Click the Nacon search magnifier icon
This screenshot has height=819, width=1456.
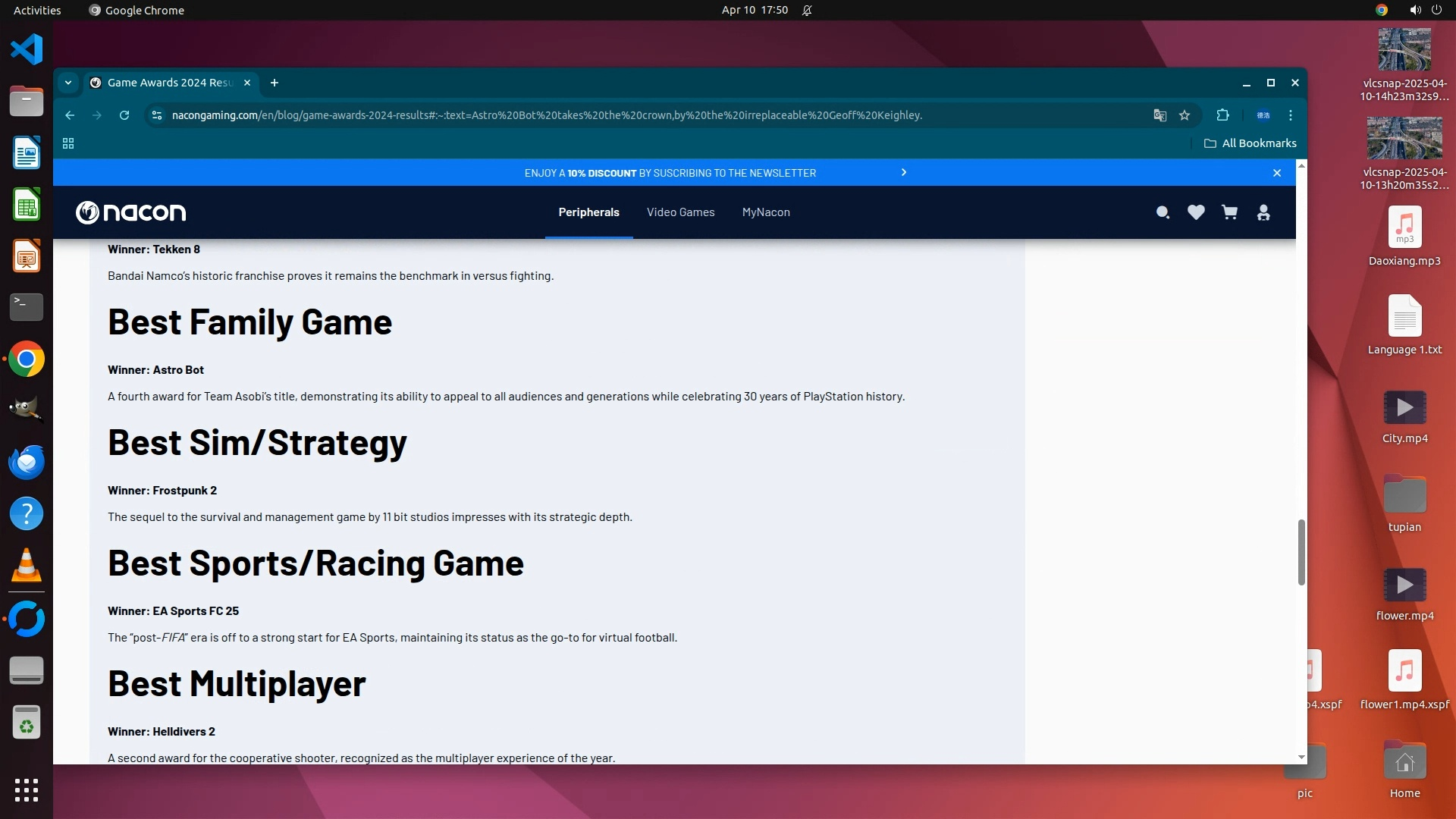pos(1163,213)
